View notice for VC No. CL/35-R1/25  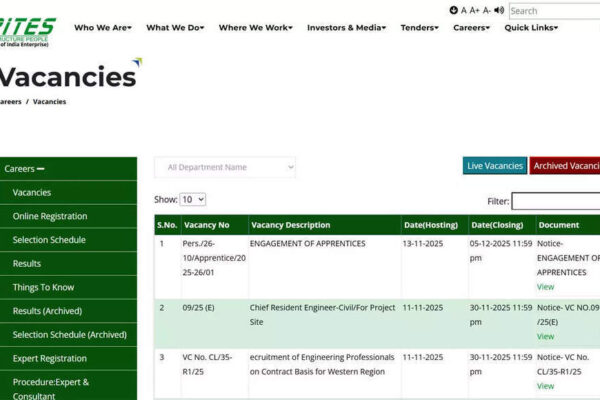[x=545, y=386]
